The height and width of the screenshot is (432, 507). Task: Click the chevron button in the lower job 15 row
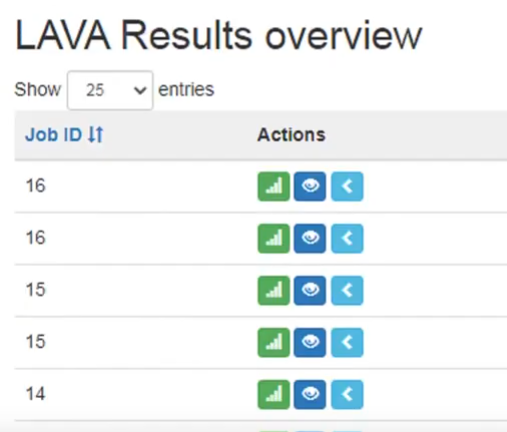pos(347,342)
